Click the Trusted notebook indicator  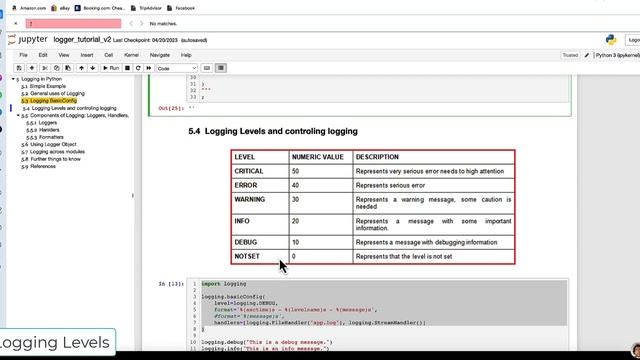point(570,55)
